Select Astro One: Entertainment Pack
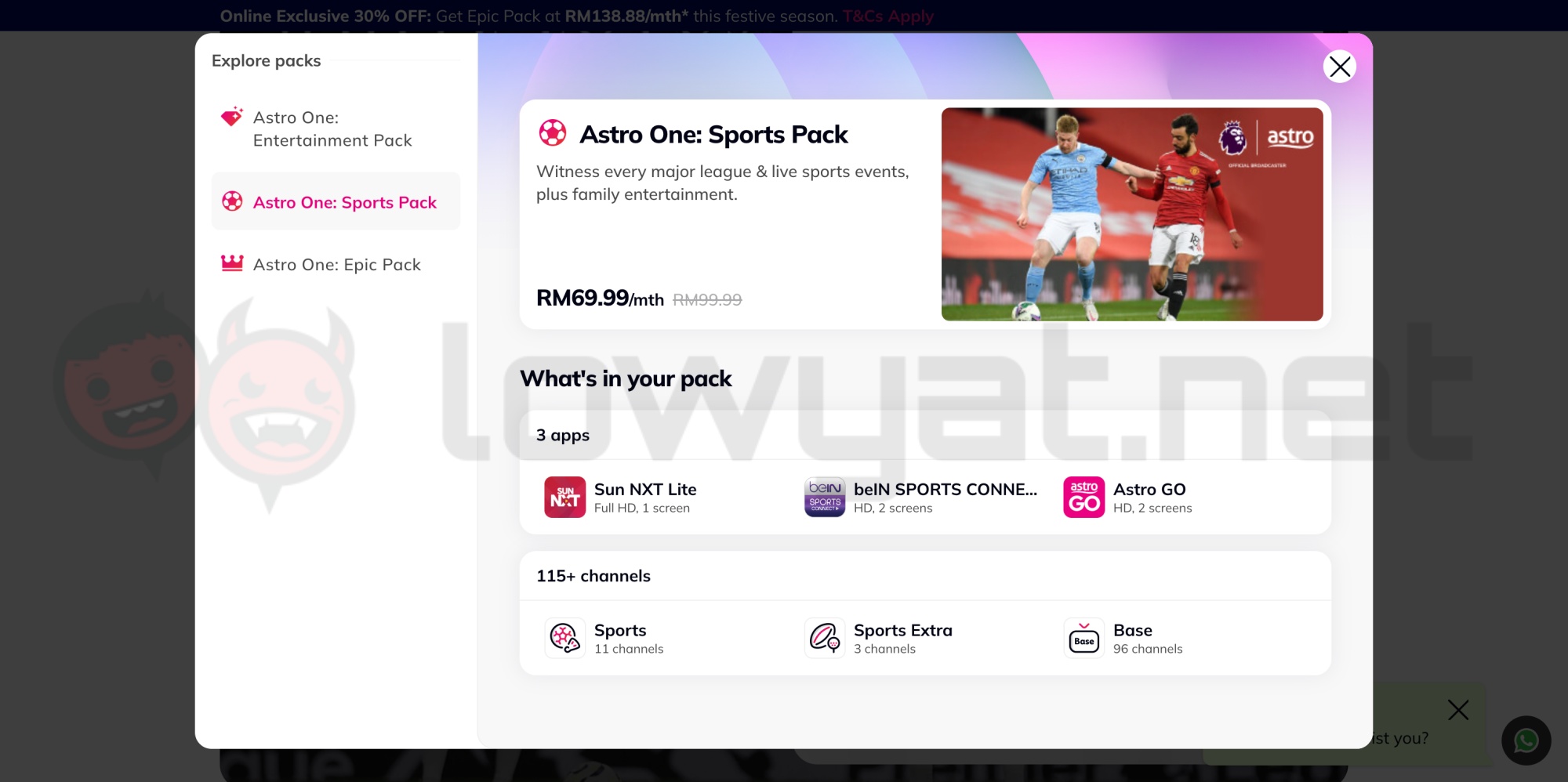 click(x=332, y=129)
